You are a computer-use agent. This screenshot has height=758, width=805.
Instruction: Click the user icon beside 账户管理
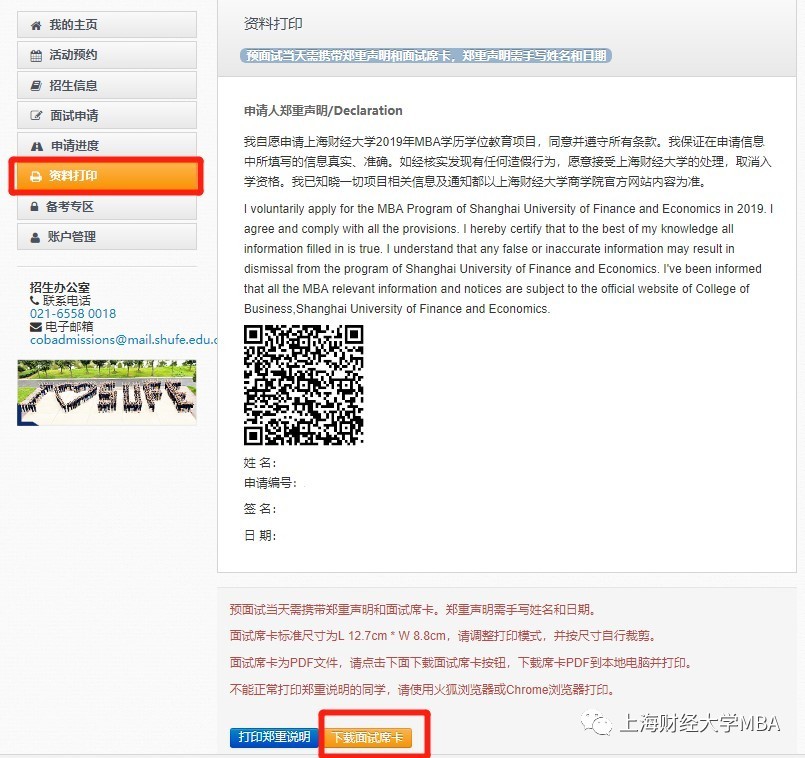(37, 237)
